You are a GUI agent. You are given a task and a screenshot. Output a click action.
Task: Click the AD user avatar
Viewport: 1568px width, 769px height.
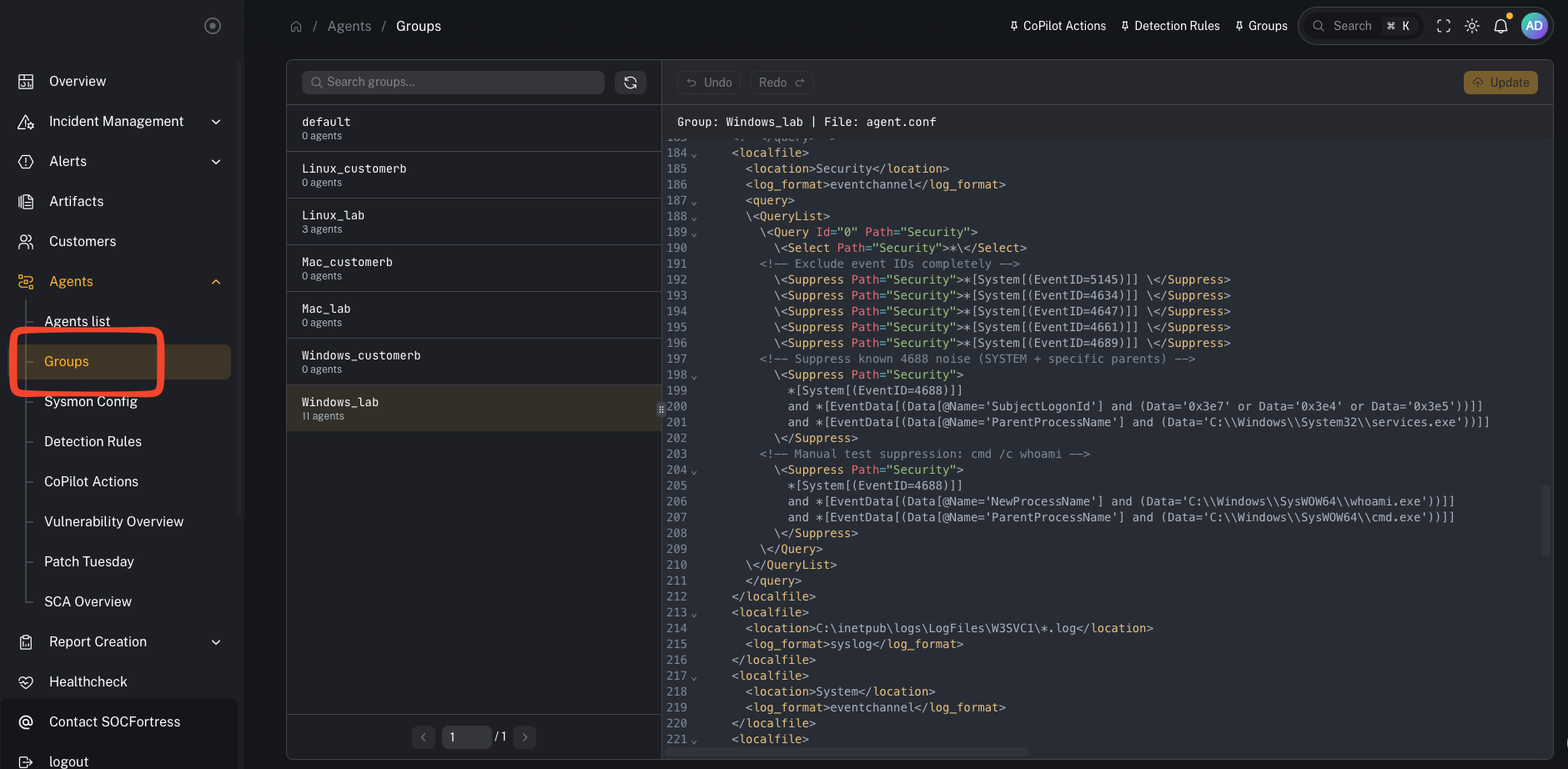coord(1534,26)
